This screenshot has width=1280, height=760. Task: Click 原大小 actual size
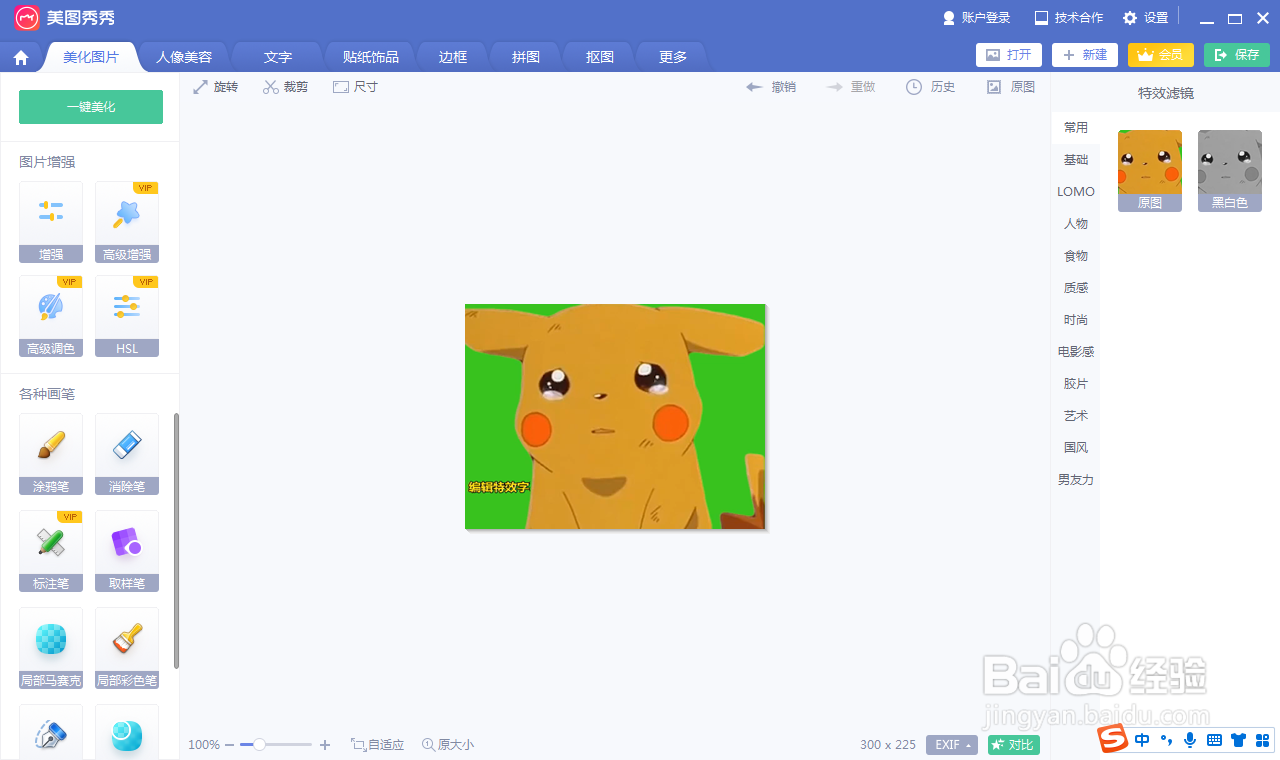448,745
